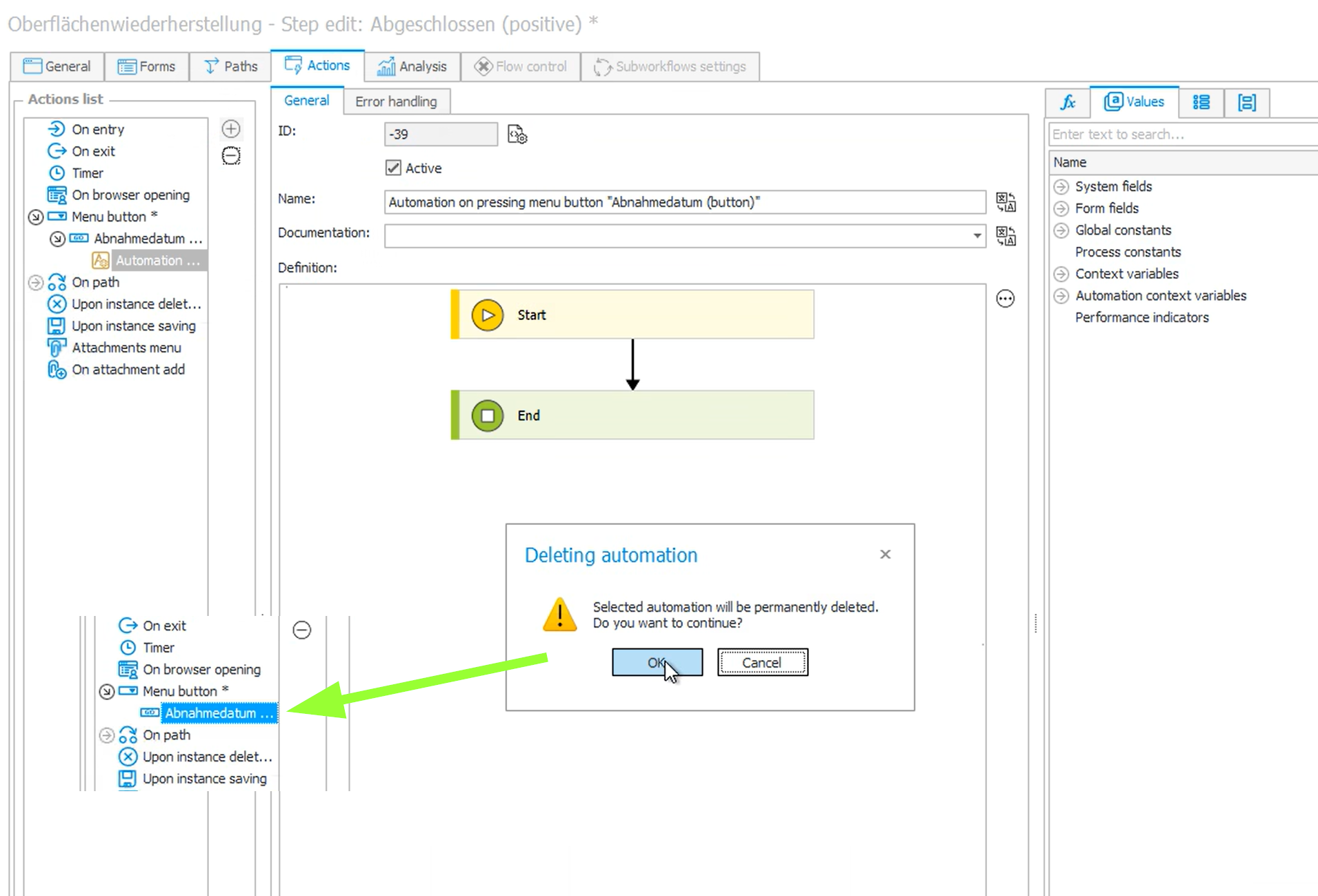1318x896 pixels.
Task: Select the On browser opening action
Action: coord(130,195)
